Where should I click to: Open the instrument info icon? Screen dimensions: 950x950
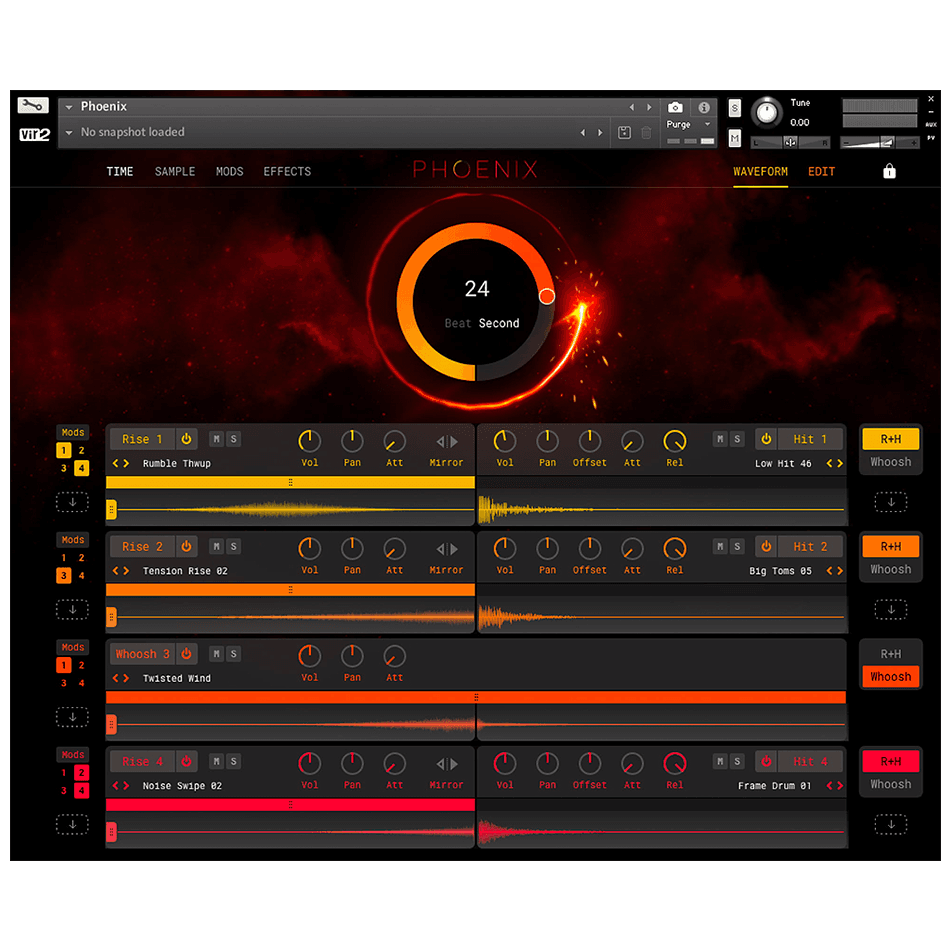coord(703,107)
